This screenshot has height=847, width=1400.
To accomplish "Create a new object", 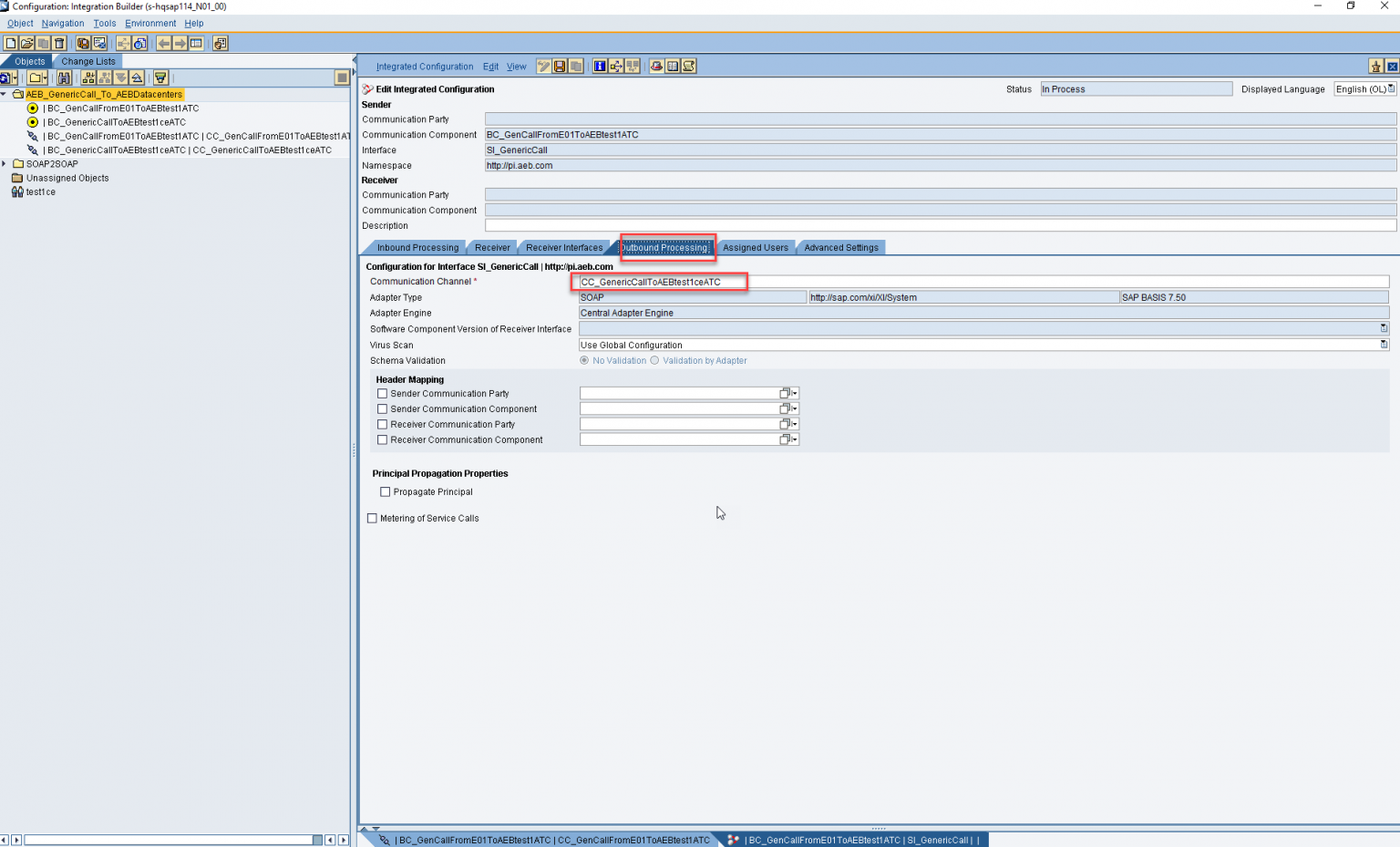I will 10,43.
